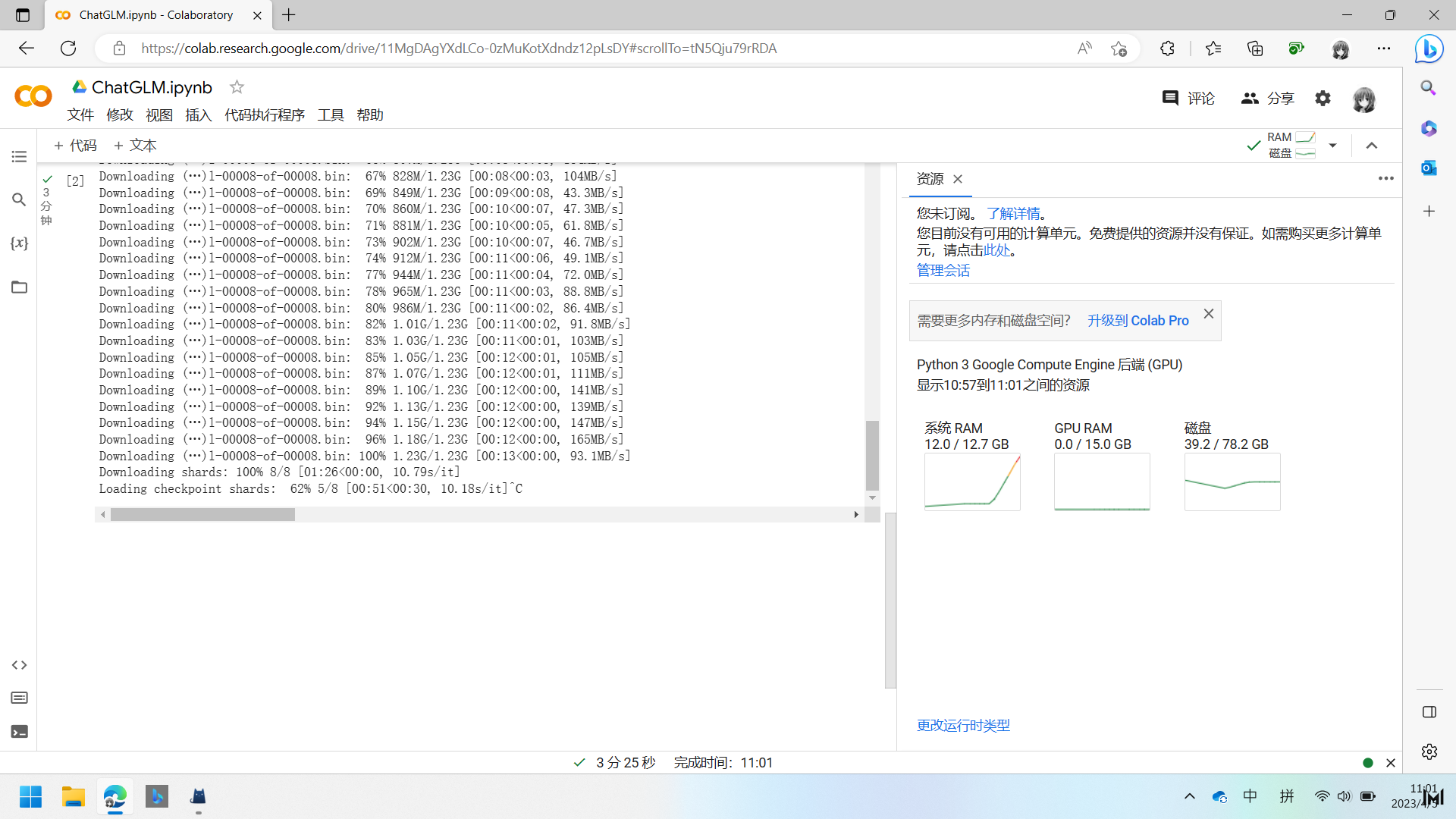
Task: Open a new browser tab
Action: tap(289, 14)
